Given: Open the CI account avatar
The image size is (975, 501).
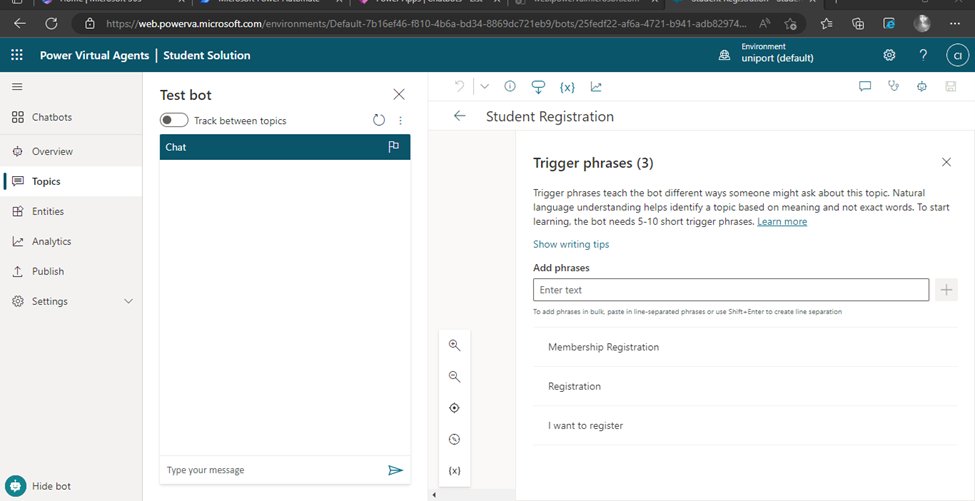Looking at the screenshot, I should point(958,55).
